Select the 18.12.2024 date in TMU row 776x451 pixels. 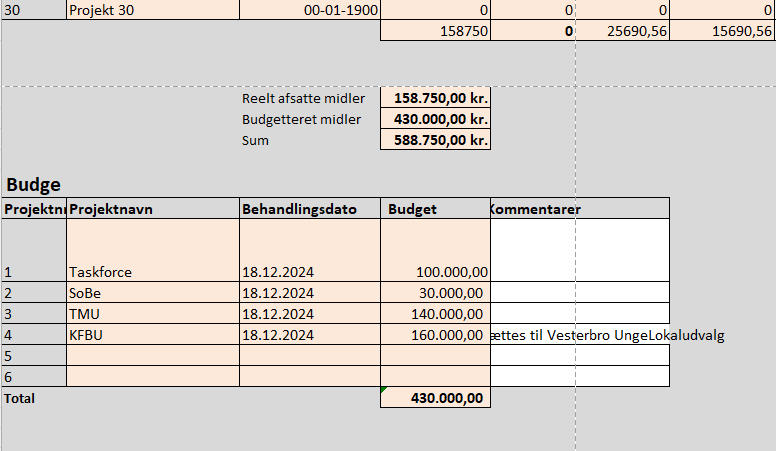click(310, 313)
